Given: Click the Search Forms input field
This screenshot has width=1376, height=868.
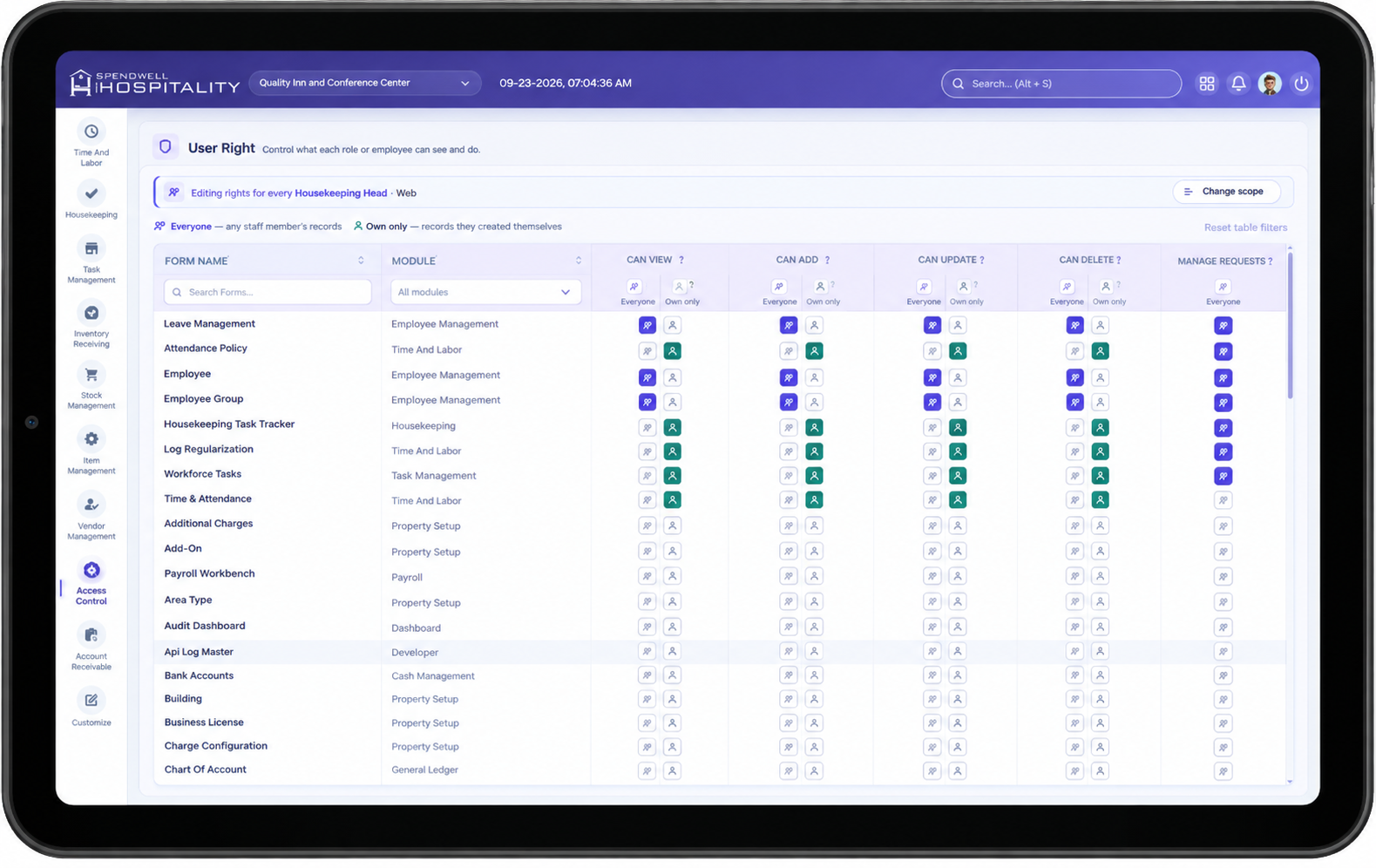Looking at the screenshot, I should [268, 292].
